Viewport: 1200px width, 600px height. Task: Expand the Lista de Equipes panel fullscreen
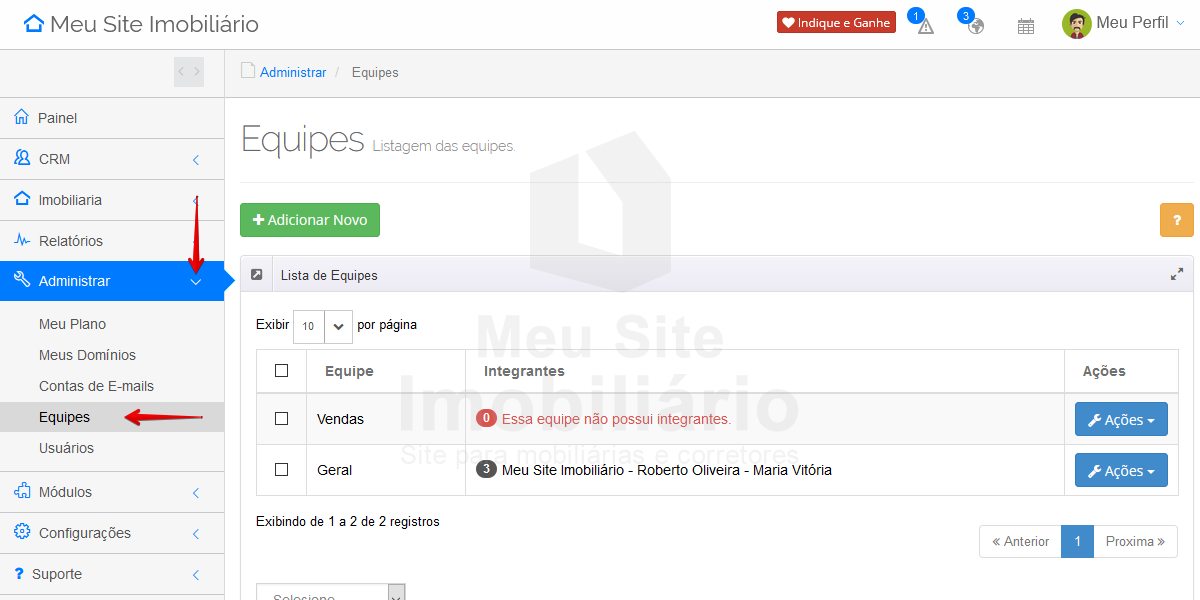coord(1177,275)
